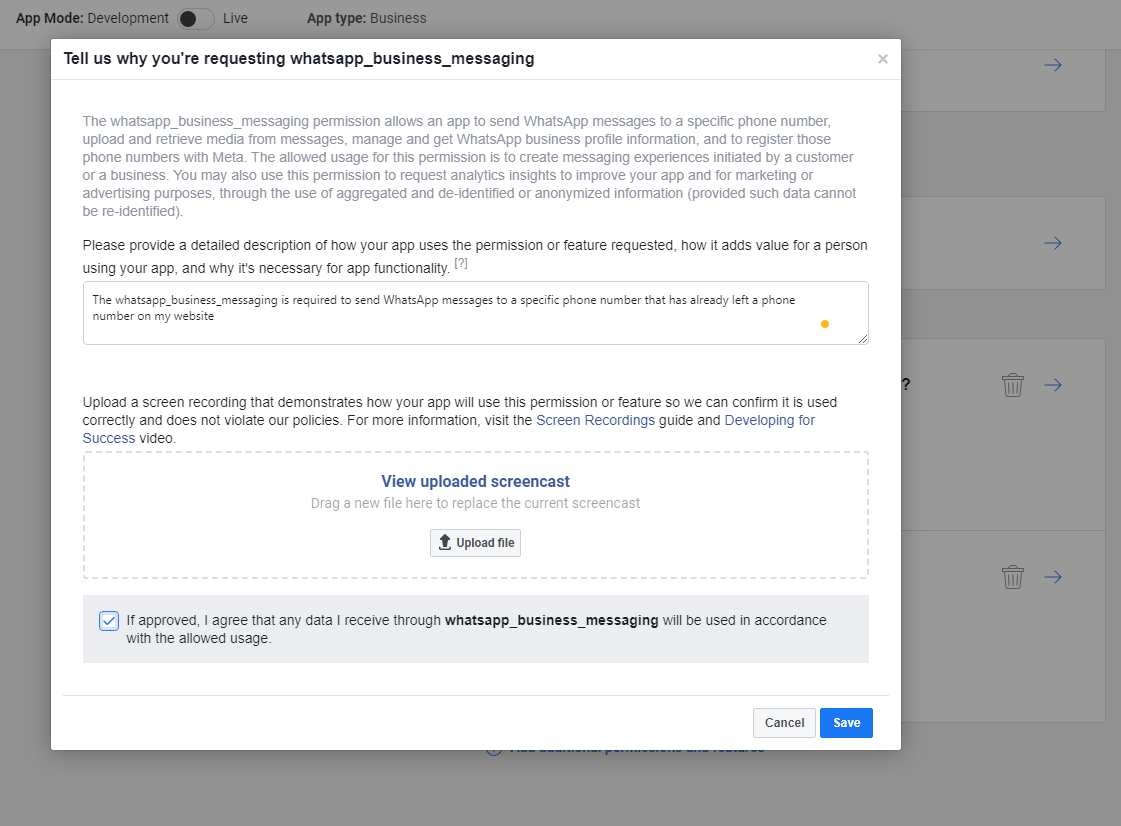Viewport: 1121px width, 826px height.
Task: Click the lowest trash icon on the background page
Action: (1012, 576)
